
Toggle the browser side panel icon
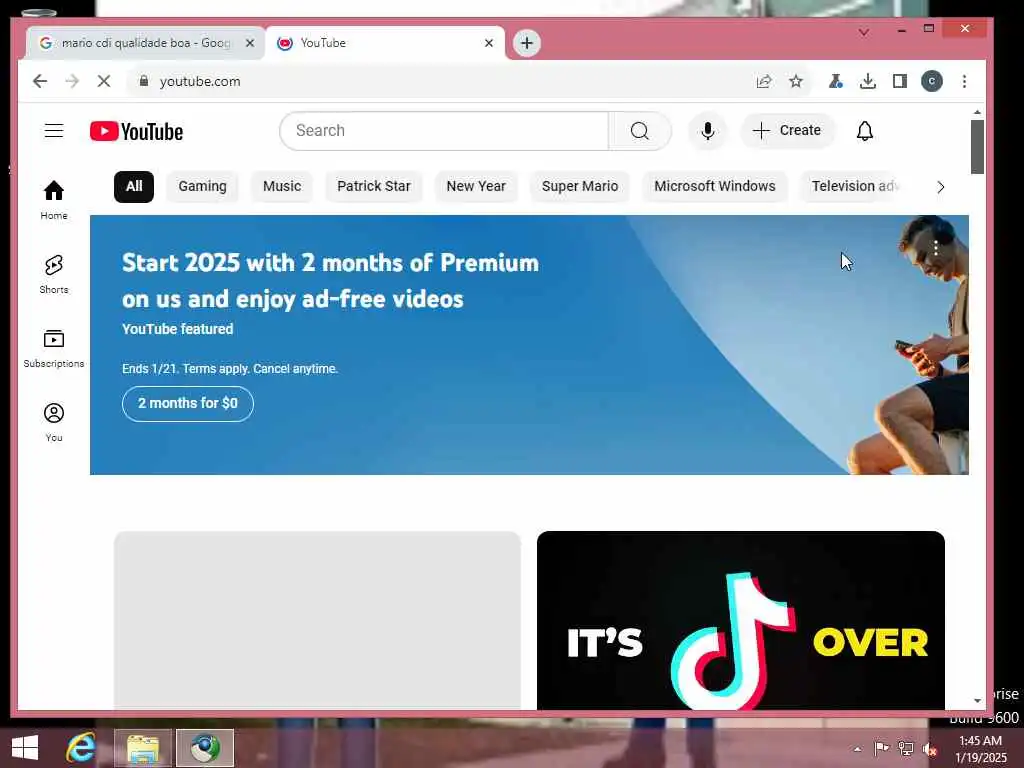click(x=900, y=81)
